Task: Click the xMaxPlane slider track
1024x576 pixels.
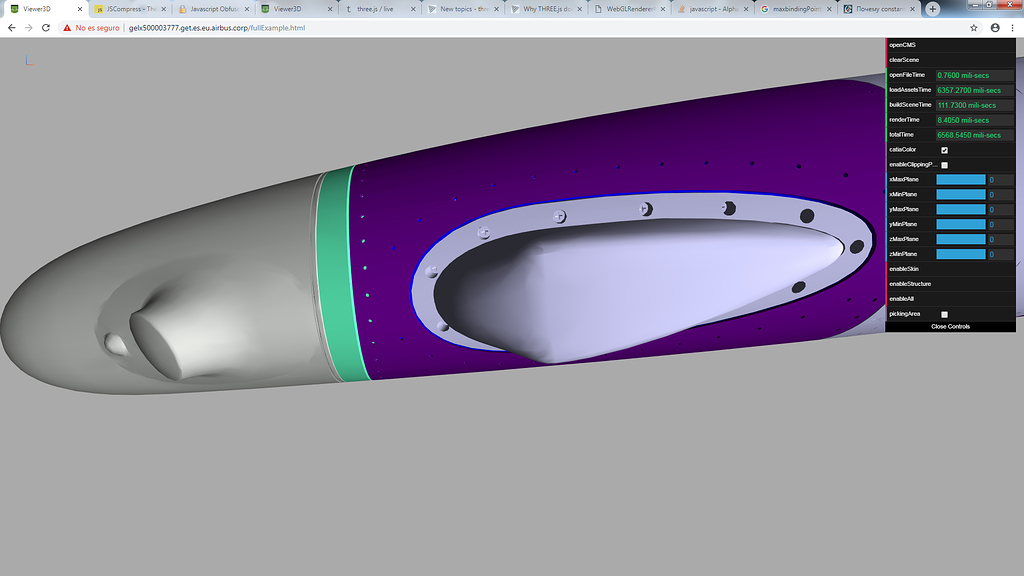Action: [x=960, y=179]
